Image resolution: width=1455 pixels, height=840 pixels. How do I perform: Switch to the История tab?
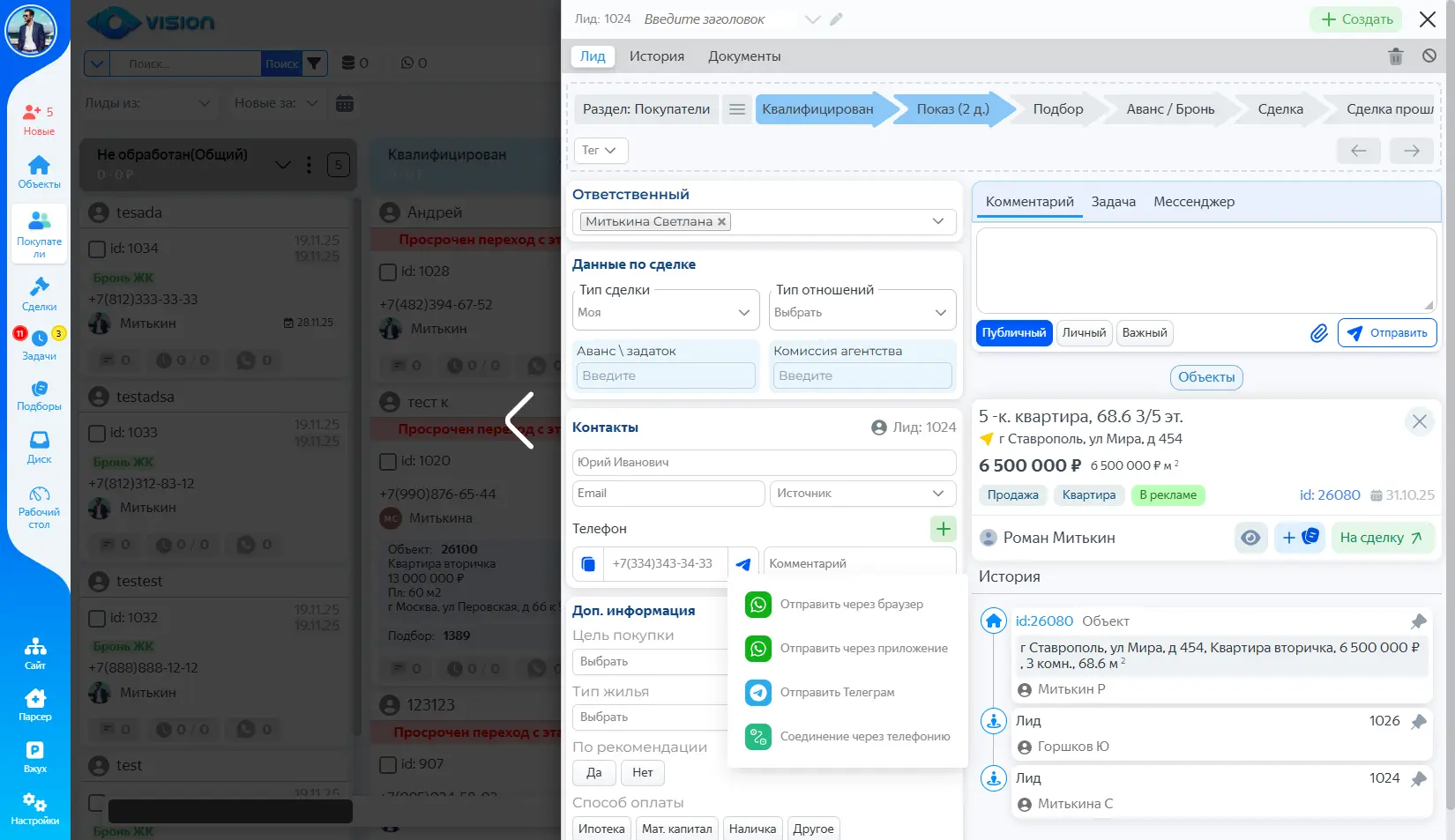(x=656, y=56)
